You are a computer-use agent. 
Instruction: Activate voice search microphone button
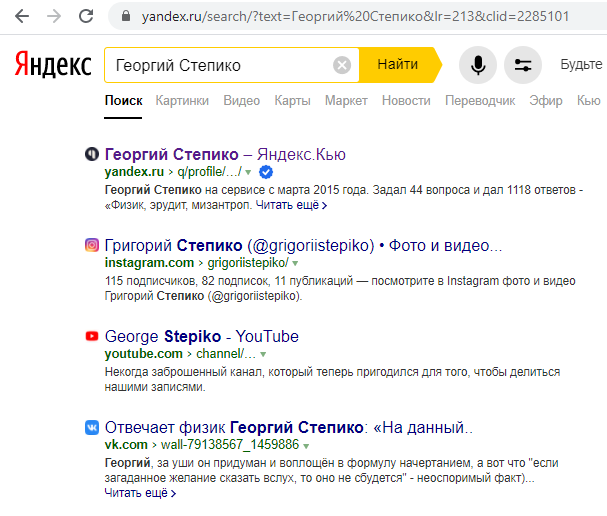coord(478,65)
